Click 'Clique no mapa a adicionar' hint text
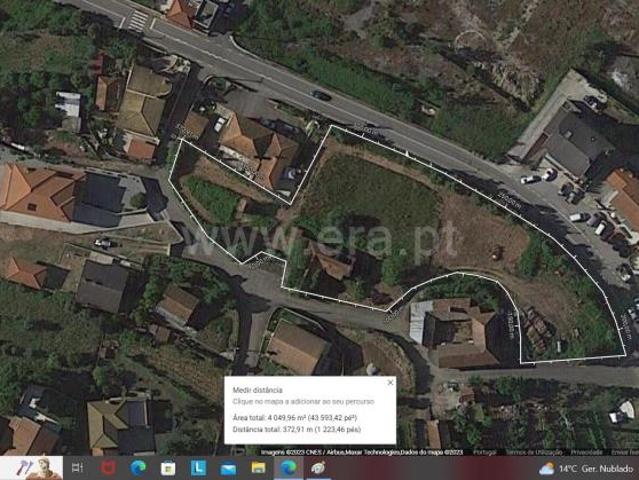The image size is (639, 480). (303, 401)
